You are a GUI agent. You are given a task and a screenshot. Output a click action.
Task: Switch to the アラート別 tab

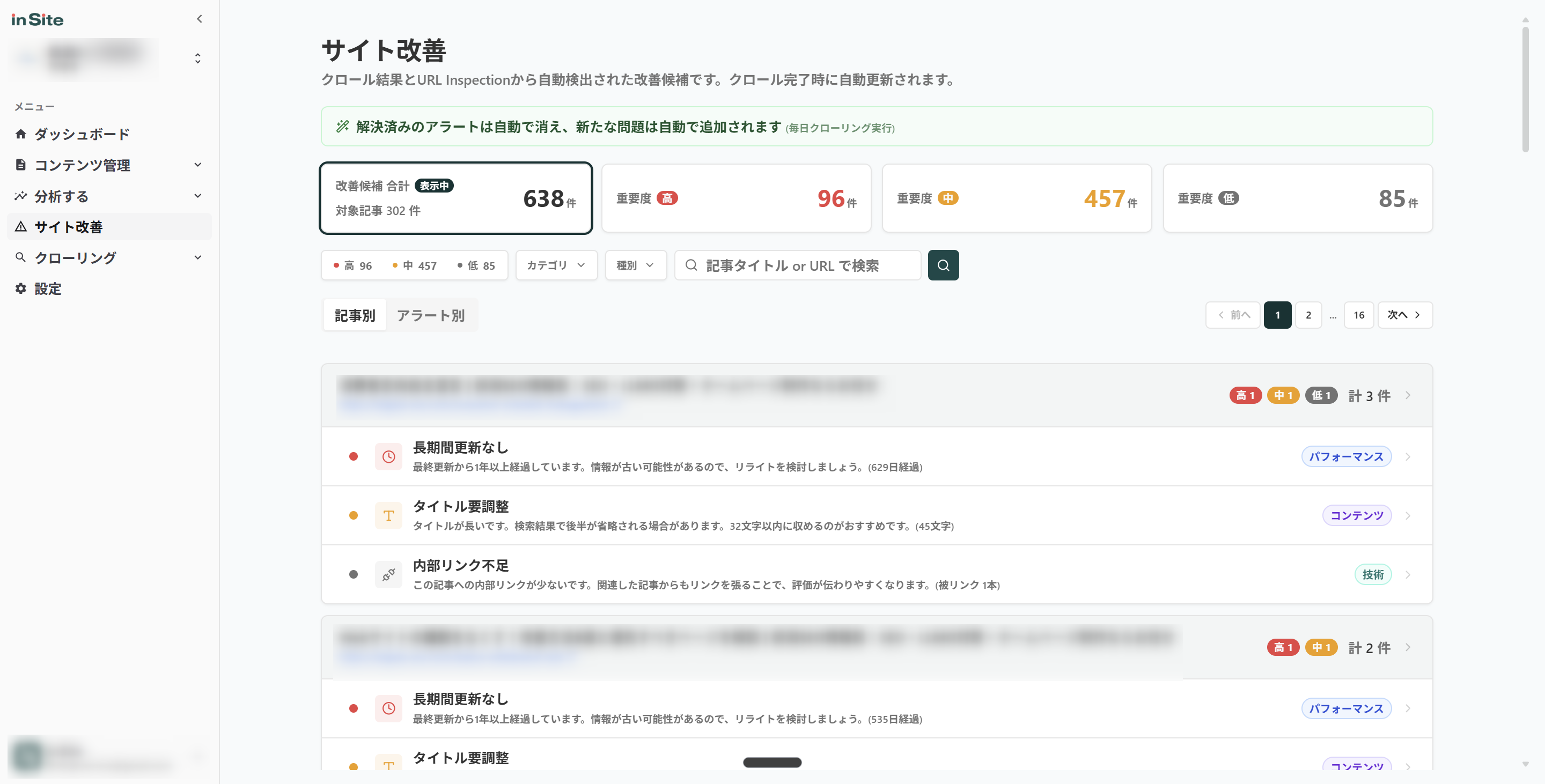click(431, 315)
